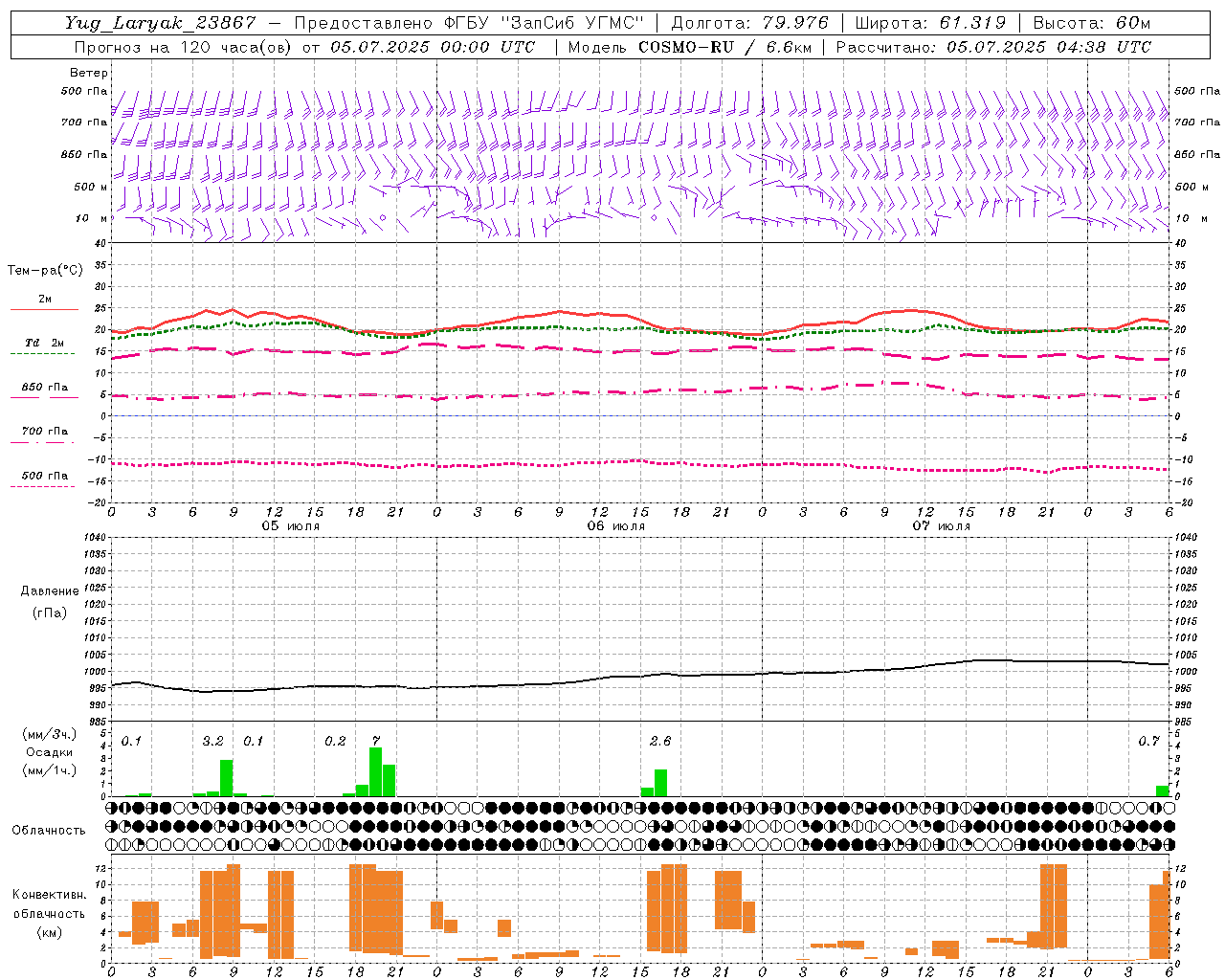The height and width of the screenshot is (980, 1225).
Task: Click the Высота: 60м value
Action: [x=1091, y=24]
